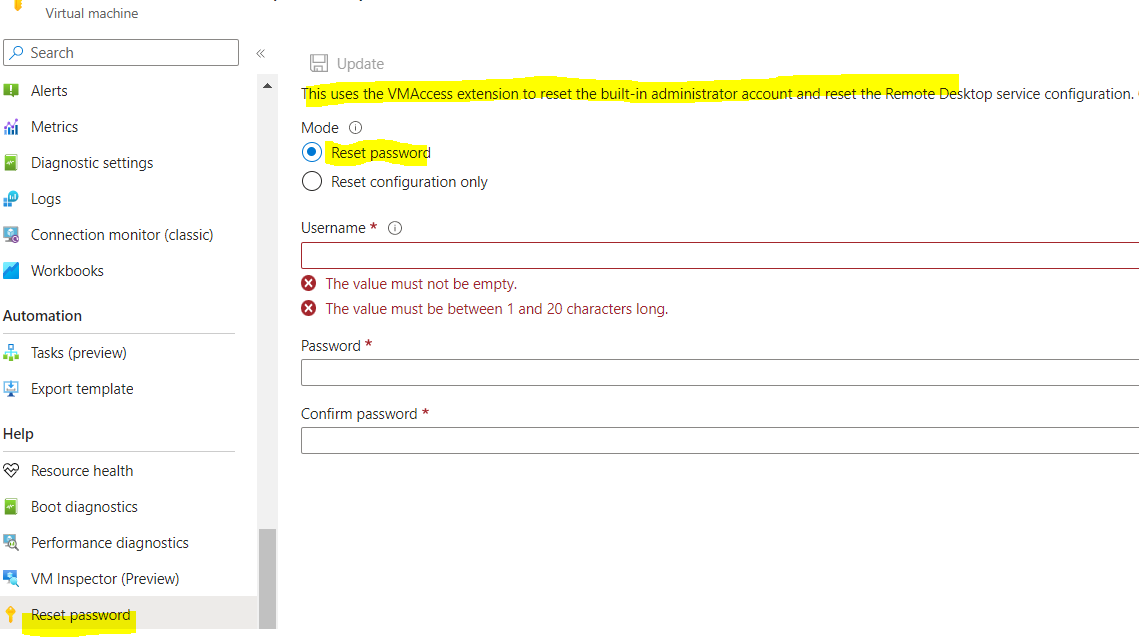The height and width of the screenshot is (638, 1139).
Task: Open the Workbooks icon
Action: [13, 270]
